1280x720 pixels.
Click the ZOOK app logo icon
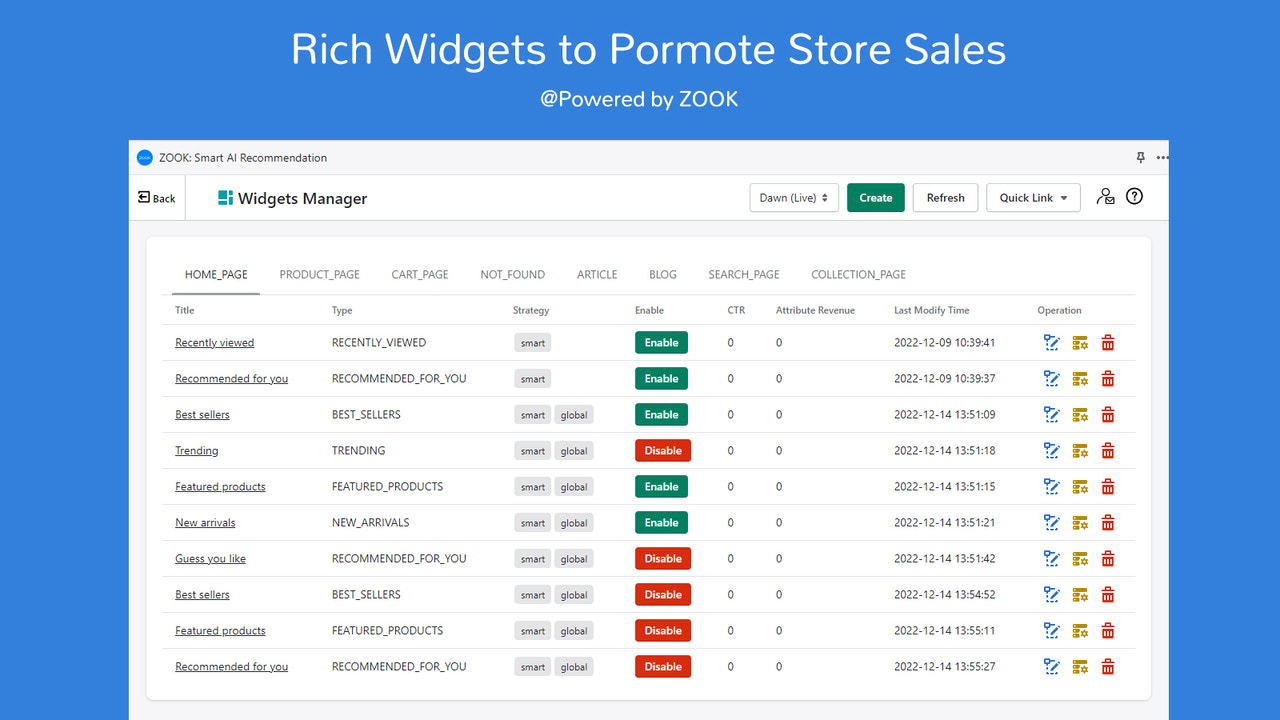144,157
